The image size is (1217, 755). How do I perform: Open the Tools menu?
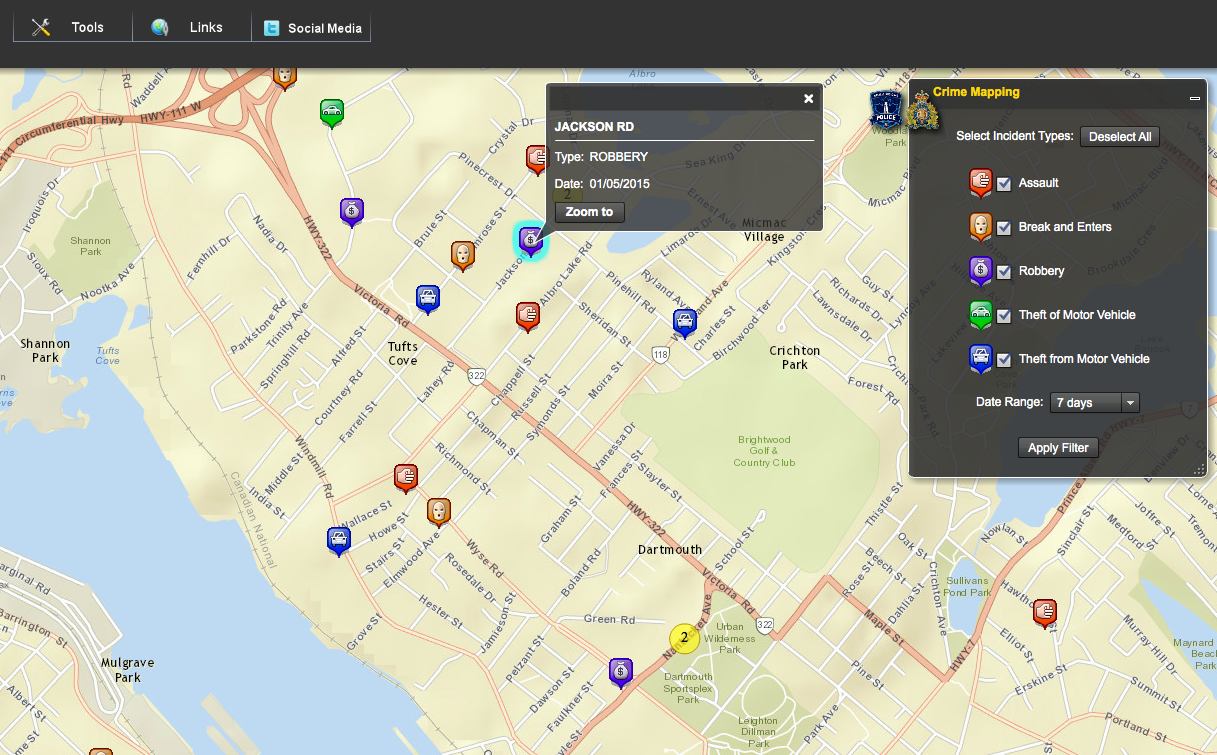pyautogui.click(x=72, y=27)
